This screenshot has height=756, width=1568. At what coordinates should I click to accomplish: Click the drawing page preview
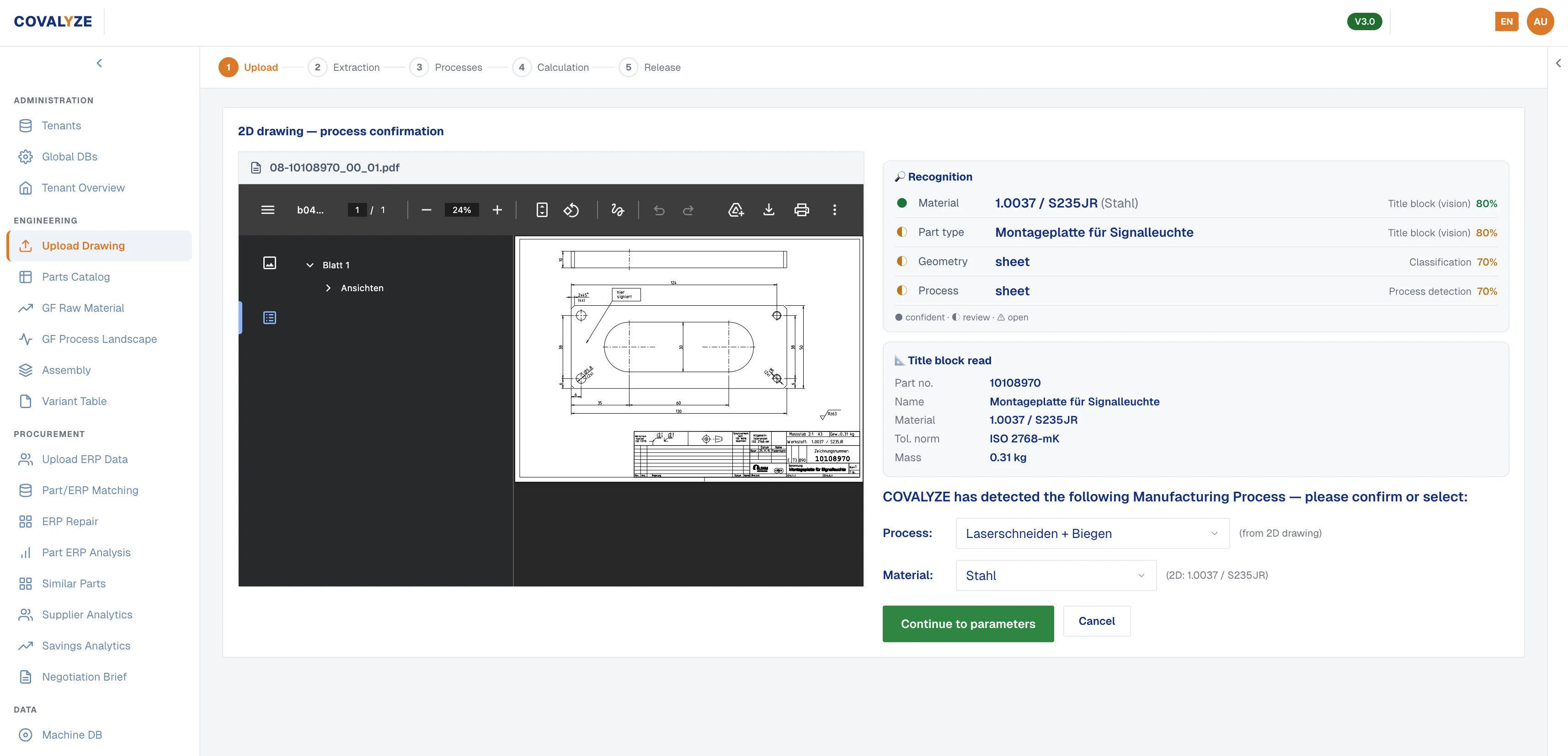pos(689,359)
